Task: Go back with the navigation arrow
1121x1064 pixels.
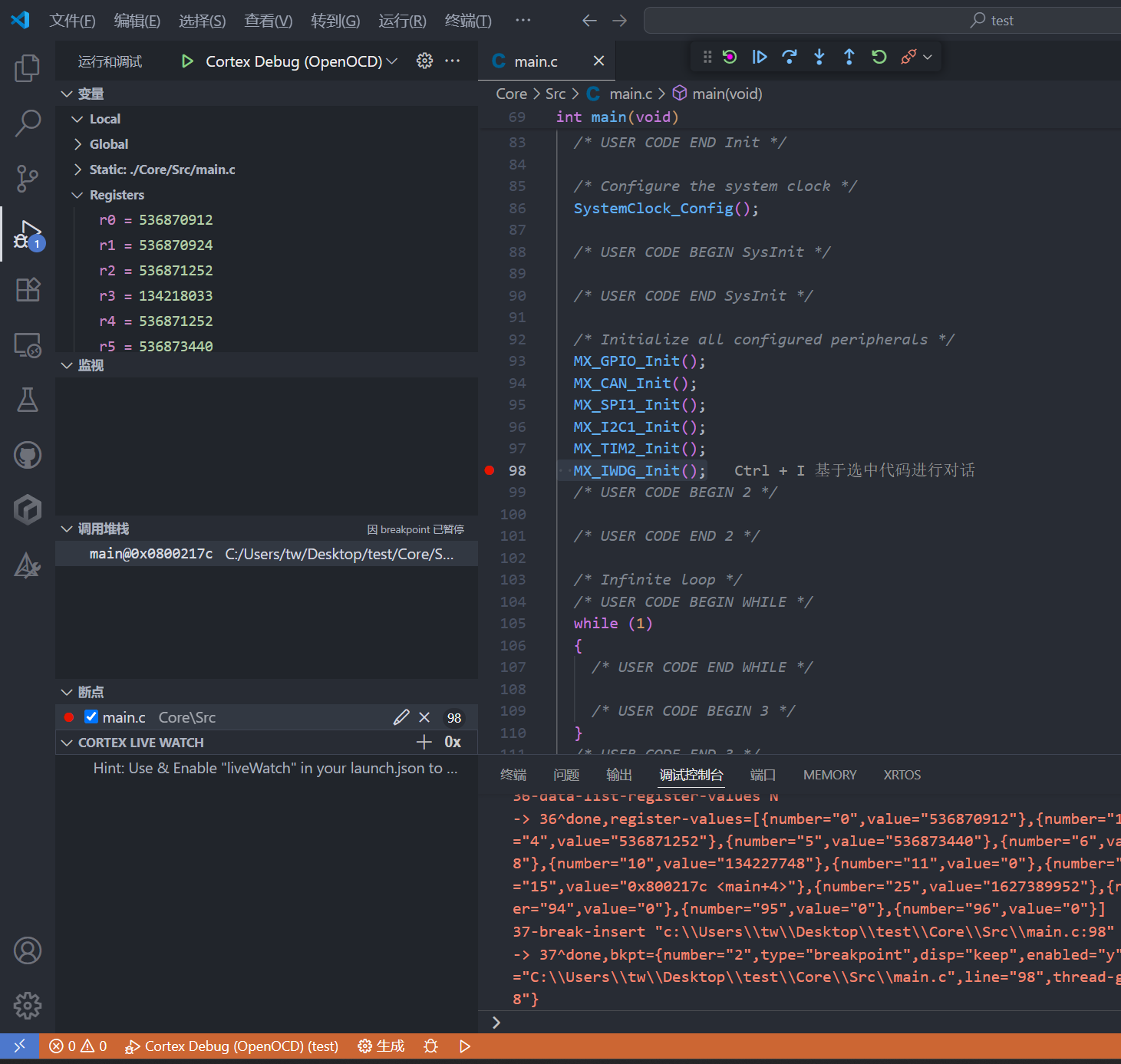Action: (589, 21)
